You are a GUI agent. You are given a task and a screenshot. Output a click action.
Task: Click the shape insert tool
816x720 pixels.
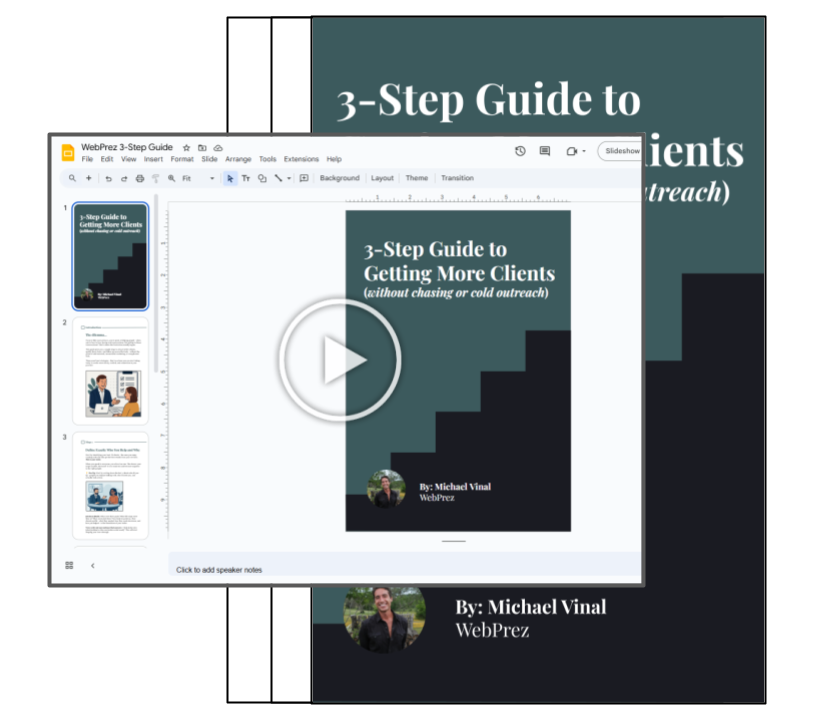262,179
